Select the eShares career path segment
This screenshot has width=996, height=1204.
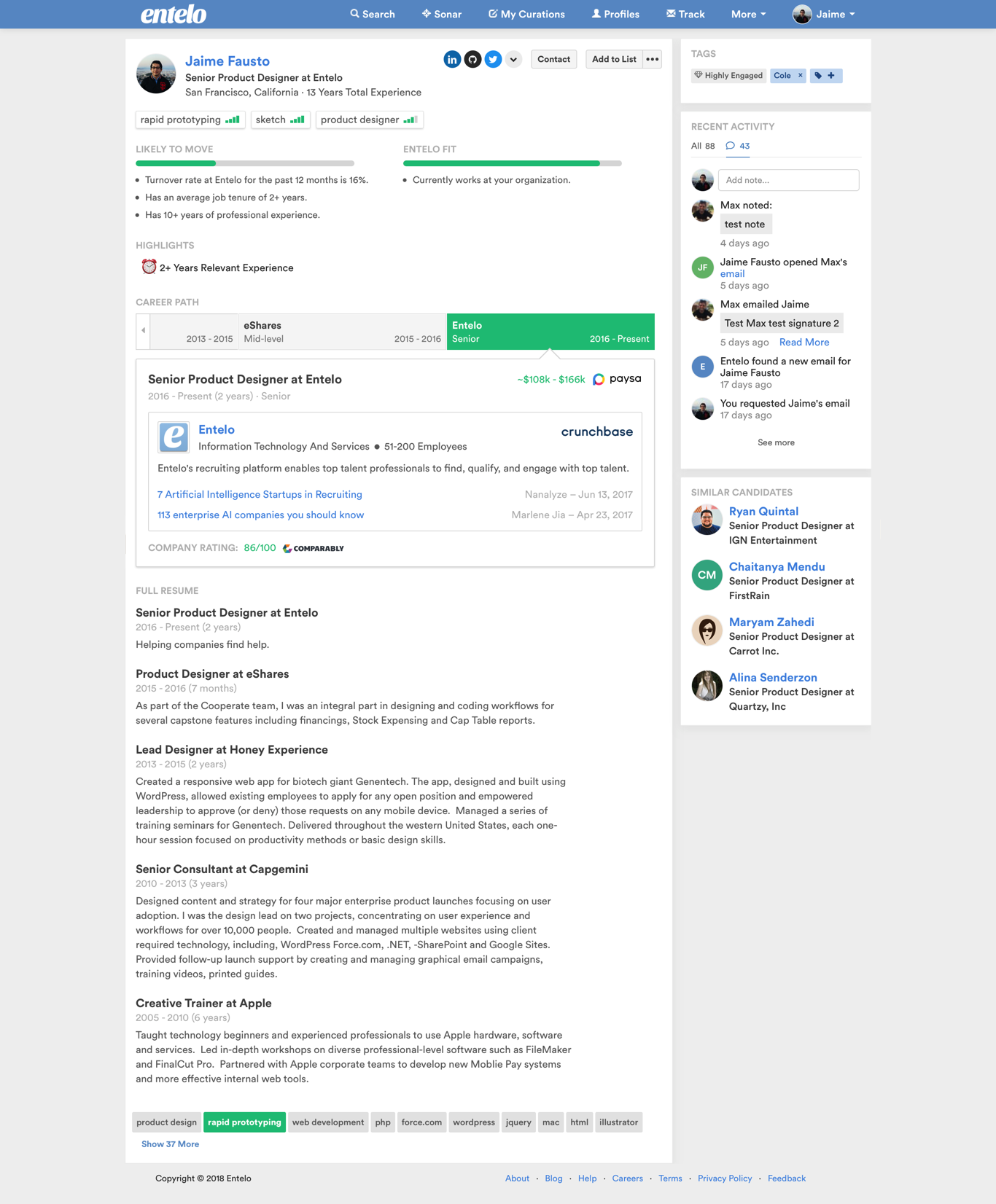pos(342,332)
